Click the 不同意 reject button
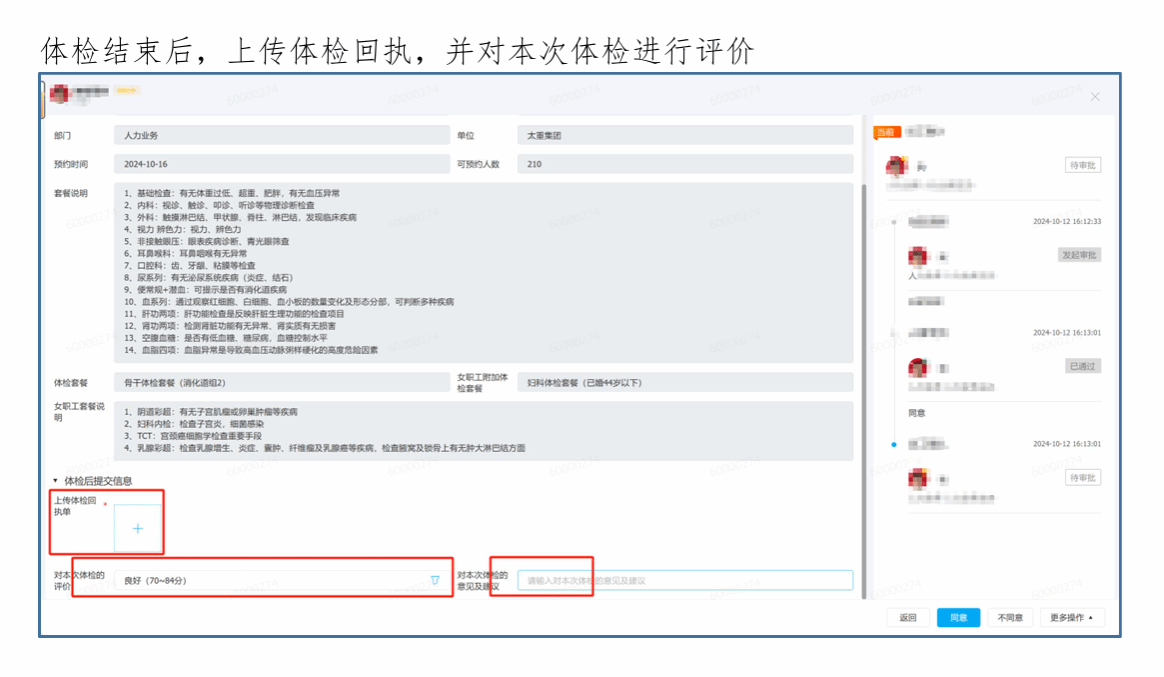 [1010, 618]
